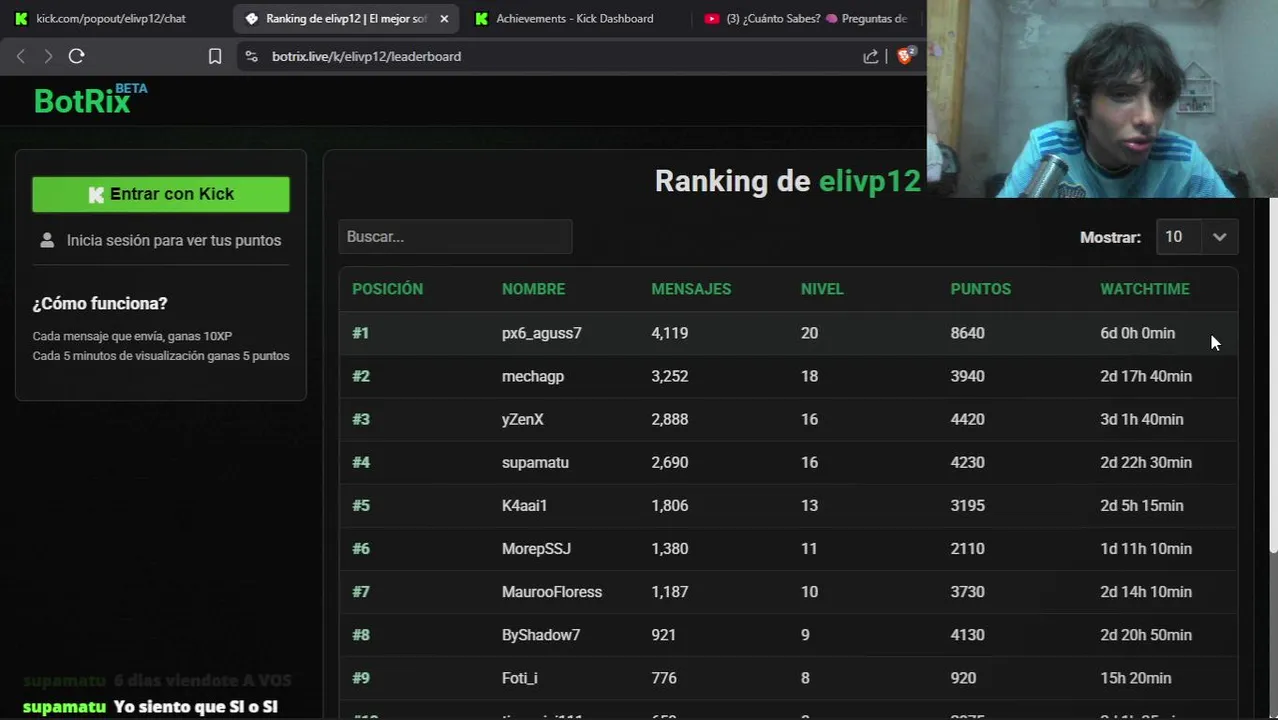
Task: Sort by the MENSAJES column header
Action: [x=691, y=289]
